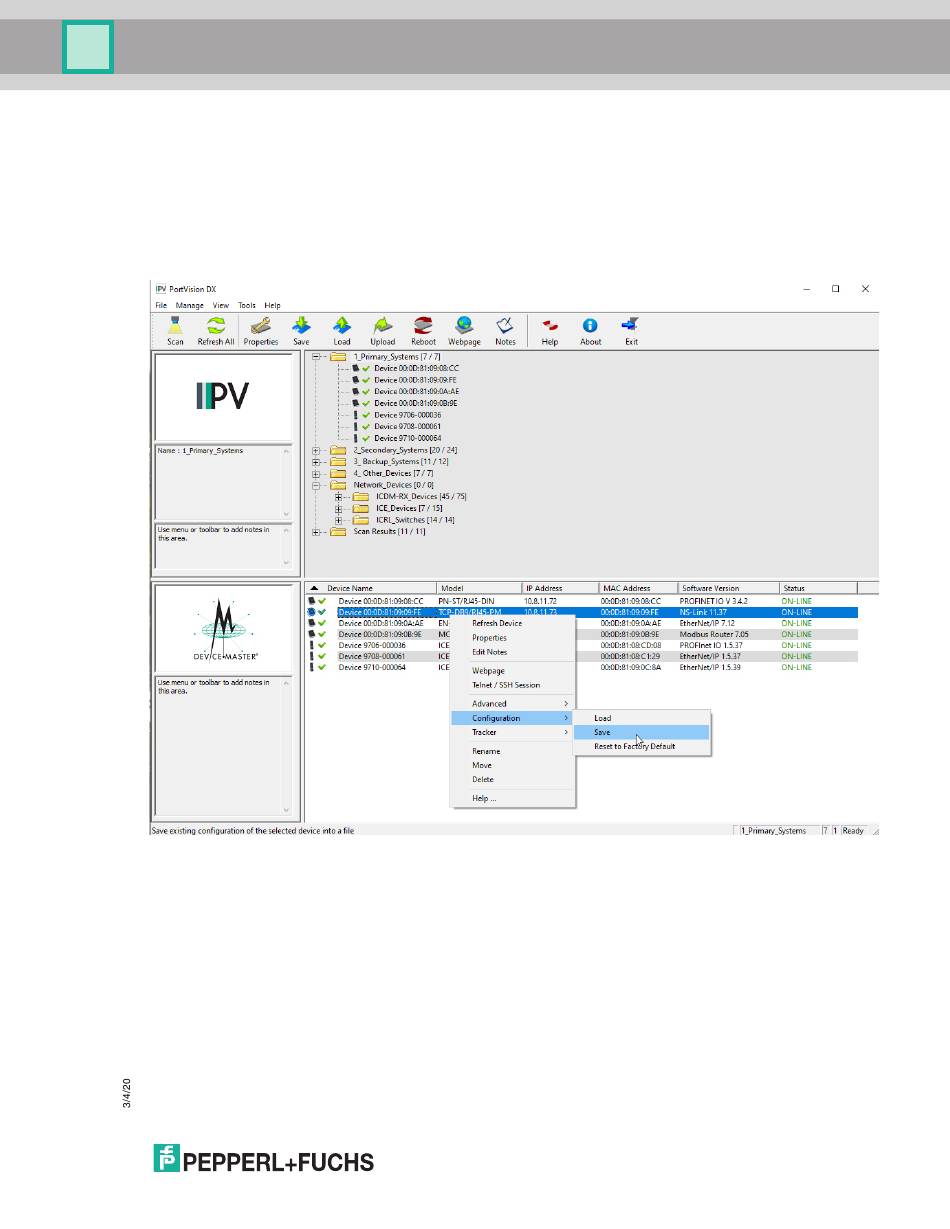Sort by MAC Address column header
Screen dimensions: 950x1229
(x=638, y=588)
